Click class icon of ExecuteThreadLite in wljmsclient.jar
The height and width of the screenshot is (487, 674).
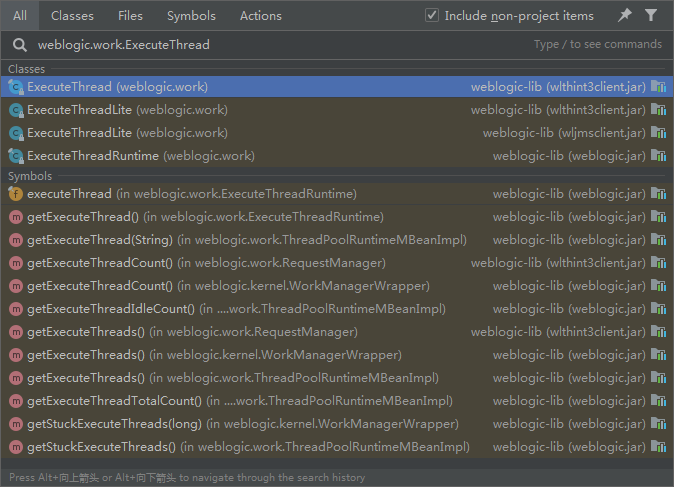[x=16, y=133]
